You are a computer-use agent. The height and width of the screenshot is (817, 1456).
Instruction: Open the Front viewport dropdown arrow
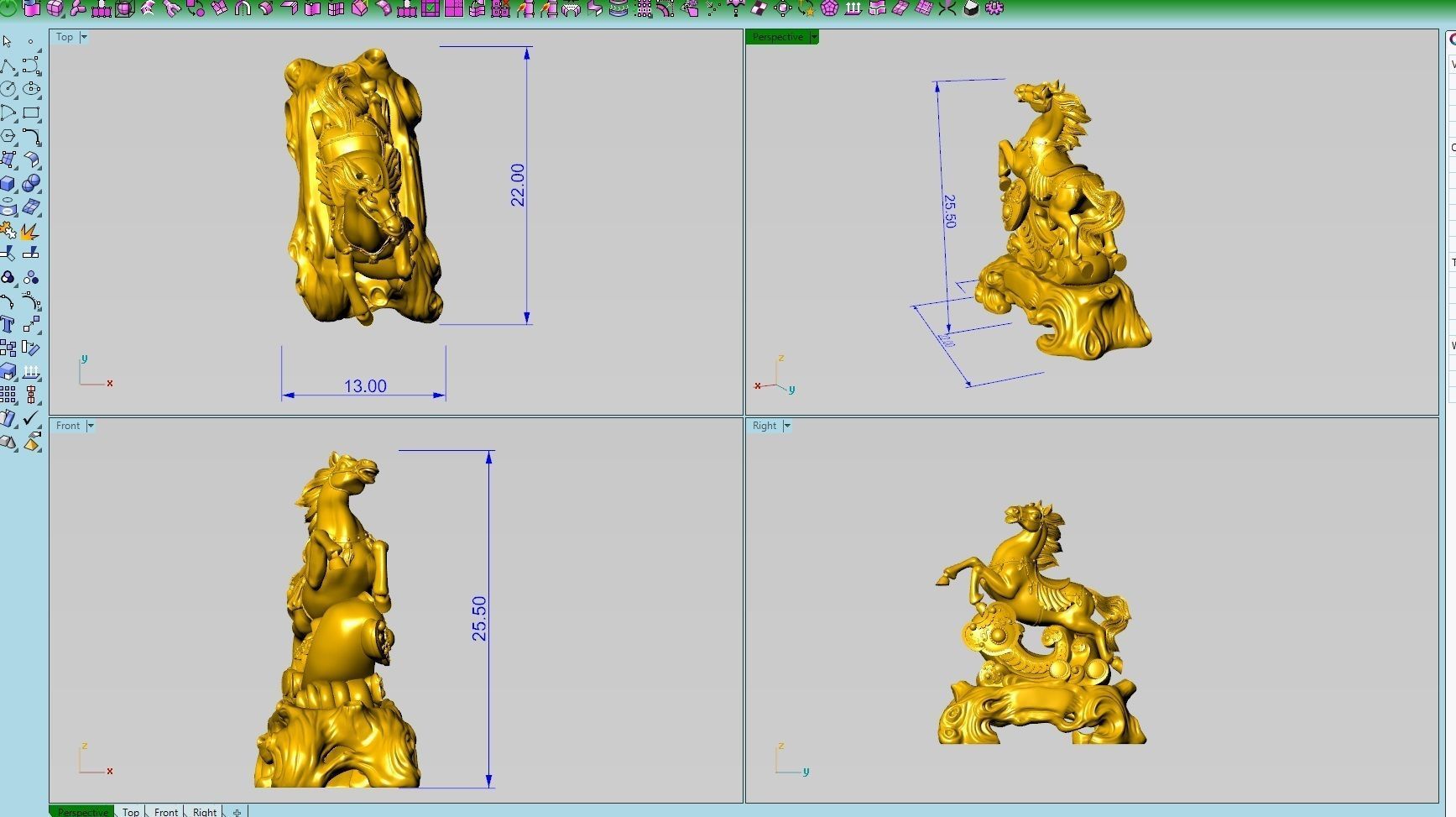click(91, 426)
